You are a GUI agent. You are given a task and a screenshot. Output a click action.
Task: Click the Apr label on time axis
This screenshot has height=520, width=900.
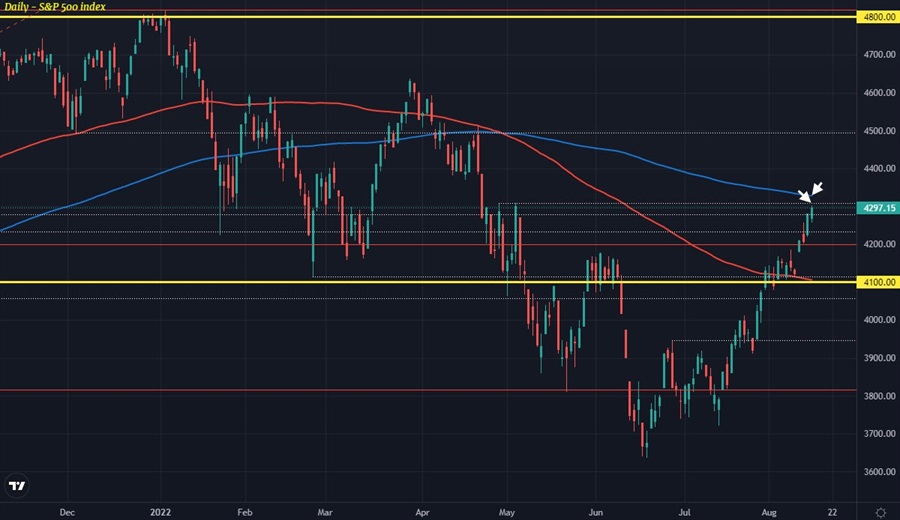422,512
